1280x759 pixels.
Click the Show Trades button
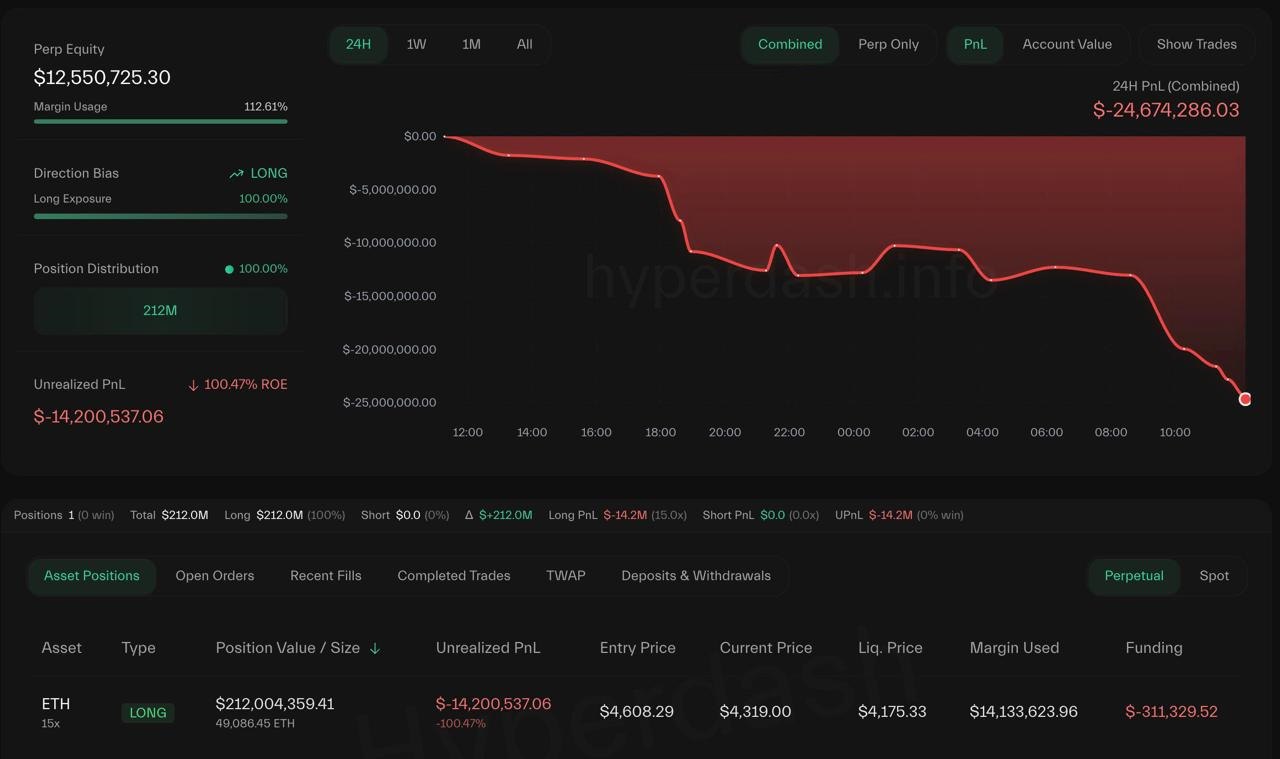point(1196,44)
